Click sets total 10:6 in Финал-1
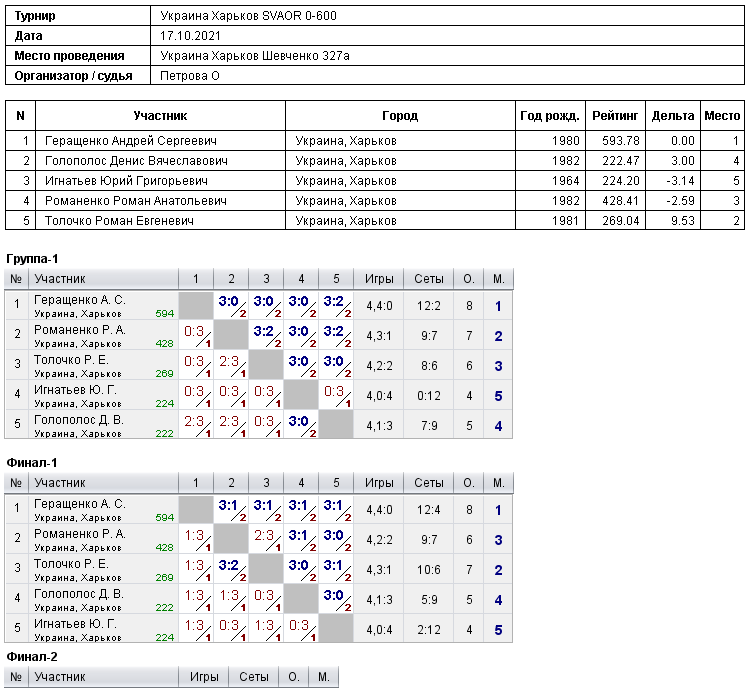 (x=429, y=570)
